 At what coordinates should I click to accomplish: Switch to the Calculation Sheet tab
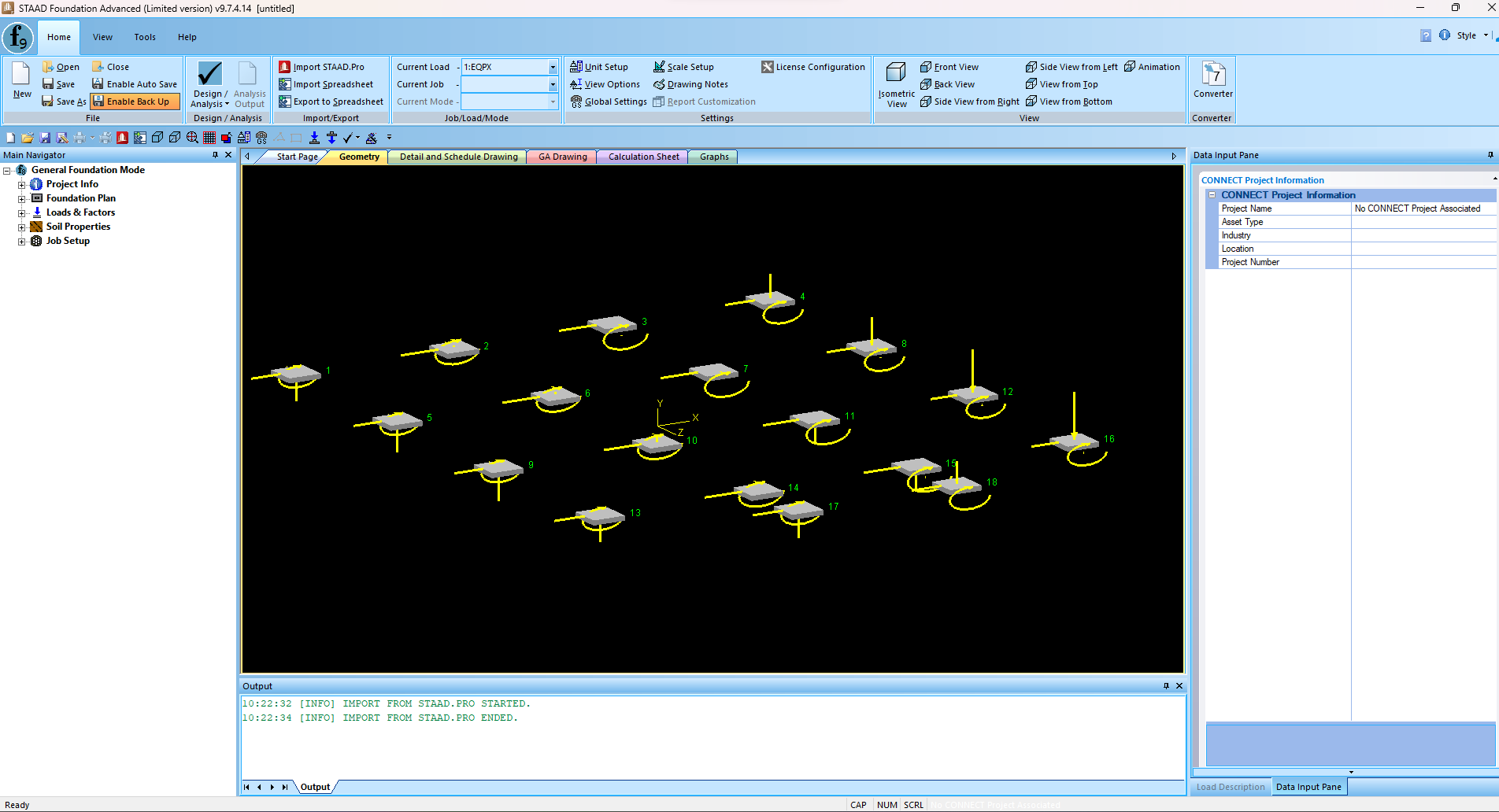click(642, 157)
